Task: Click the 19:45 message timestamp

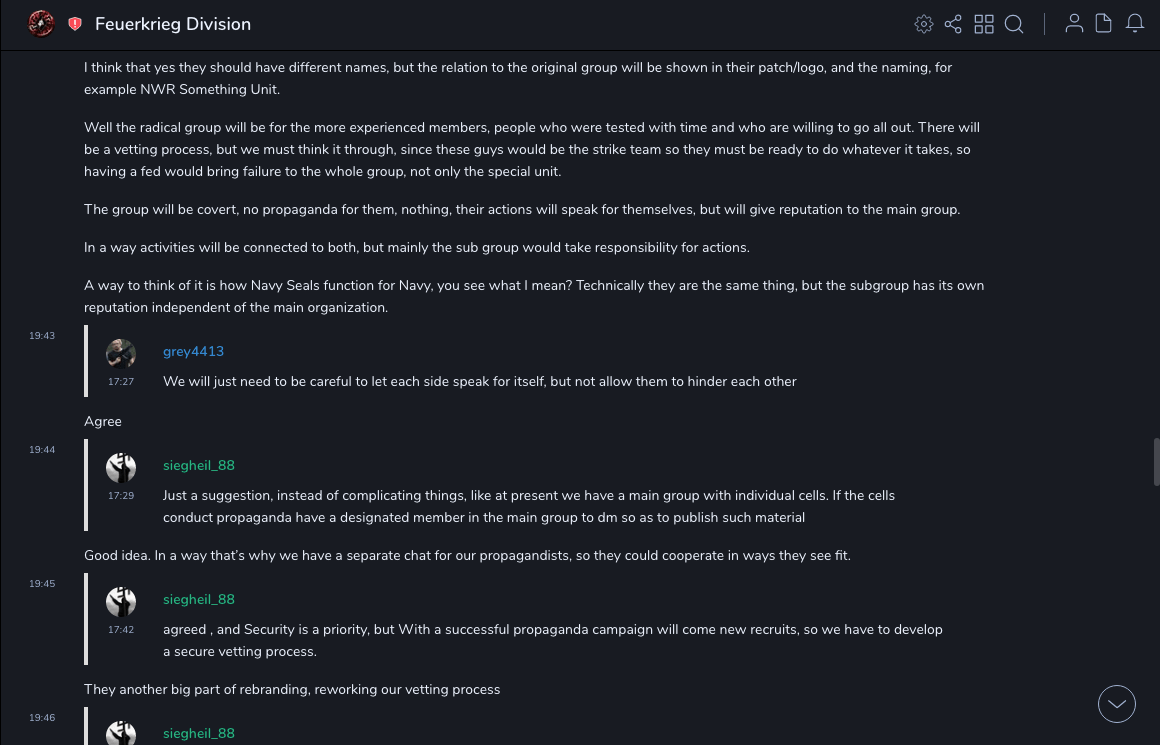Action: coord(42,584)
